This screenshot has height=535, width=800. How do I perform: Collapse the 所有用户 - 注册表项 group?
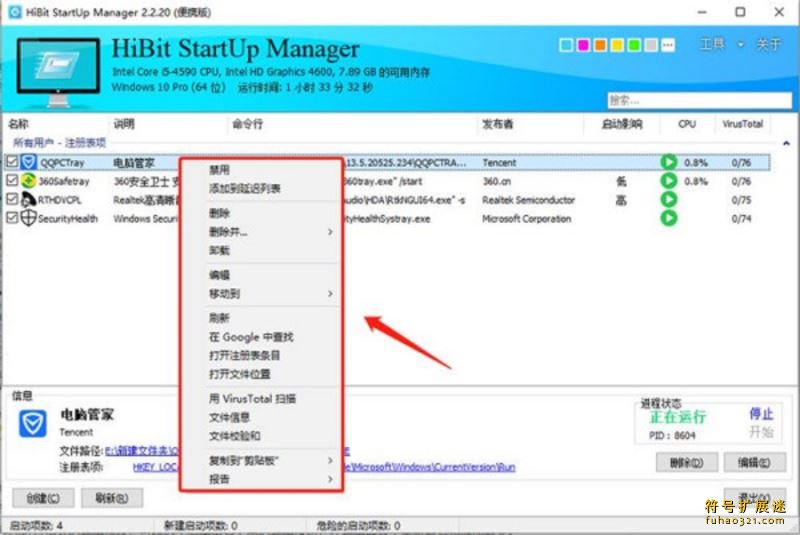tap(786, 143)
